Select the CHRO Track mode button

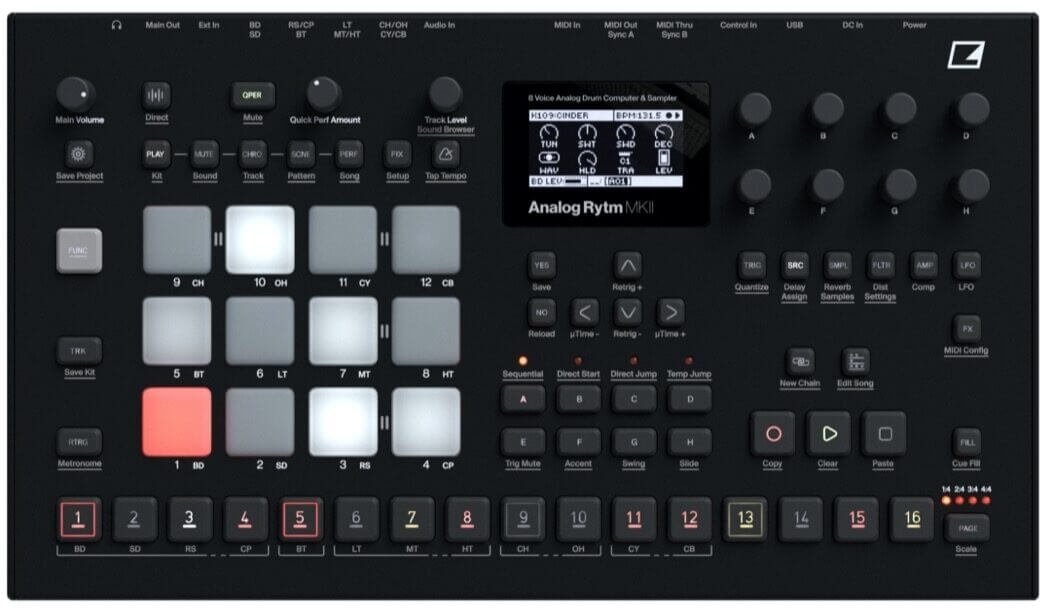coord(252,154)
